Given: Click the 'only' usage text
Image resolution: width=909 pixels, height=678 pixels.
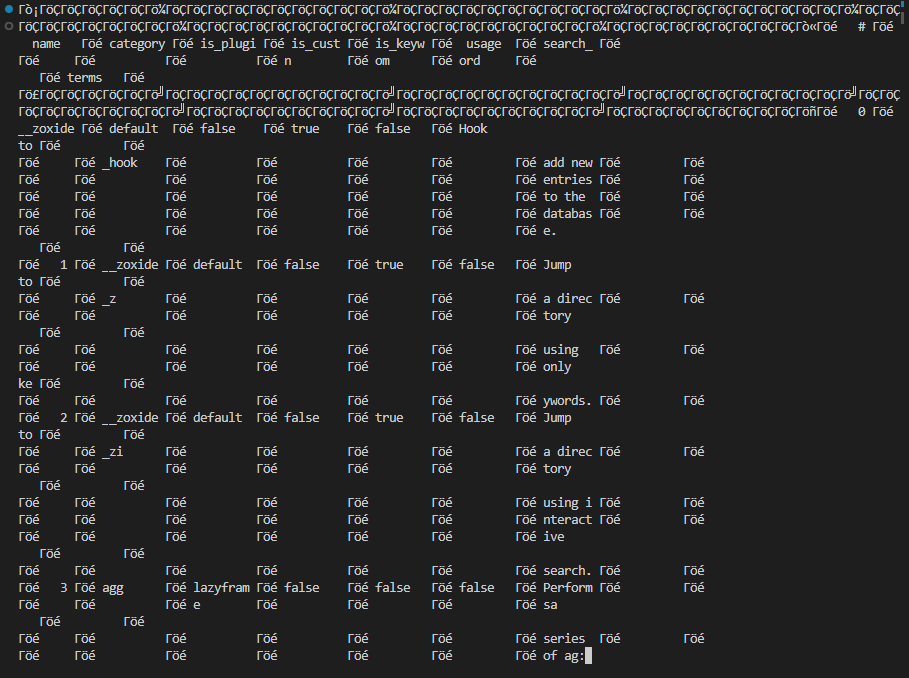Looking at the screenshot, I should pyautogui.click(x=557, y=367).
